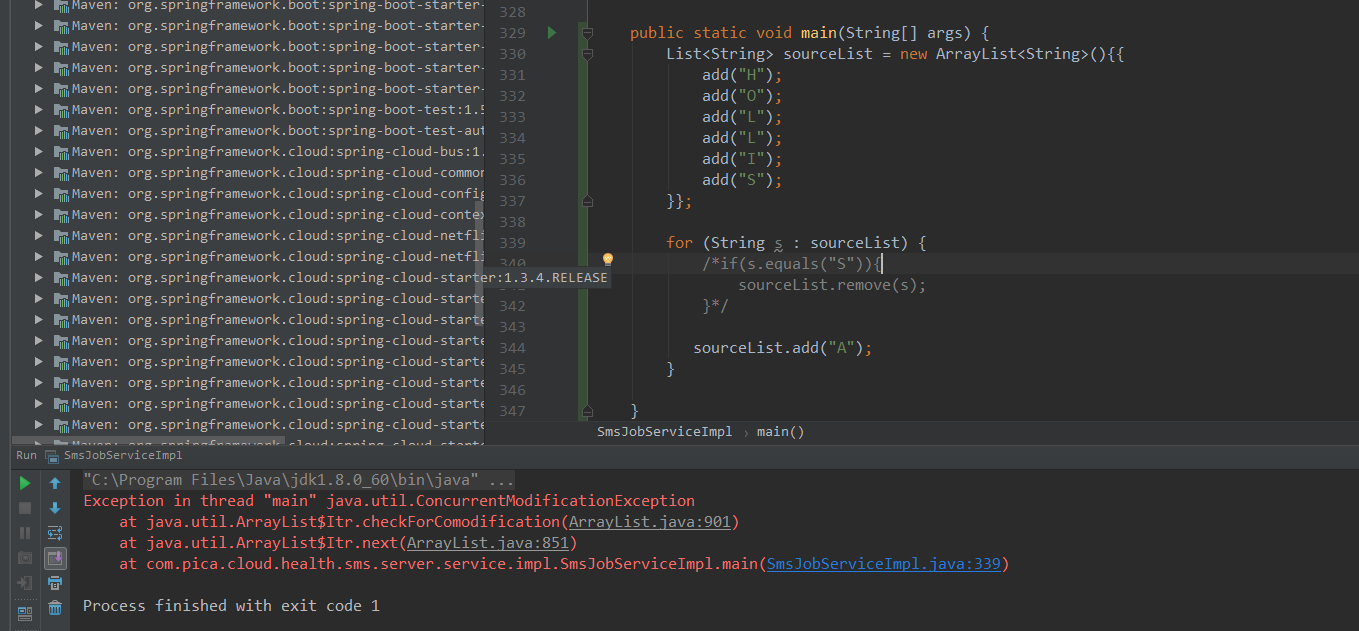Clear all console output using trash icon
This screenshot has width=1359, height=631.
coord(55,607)
